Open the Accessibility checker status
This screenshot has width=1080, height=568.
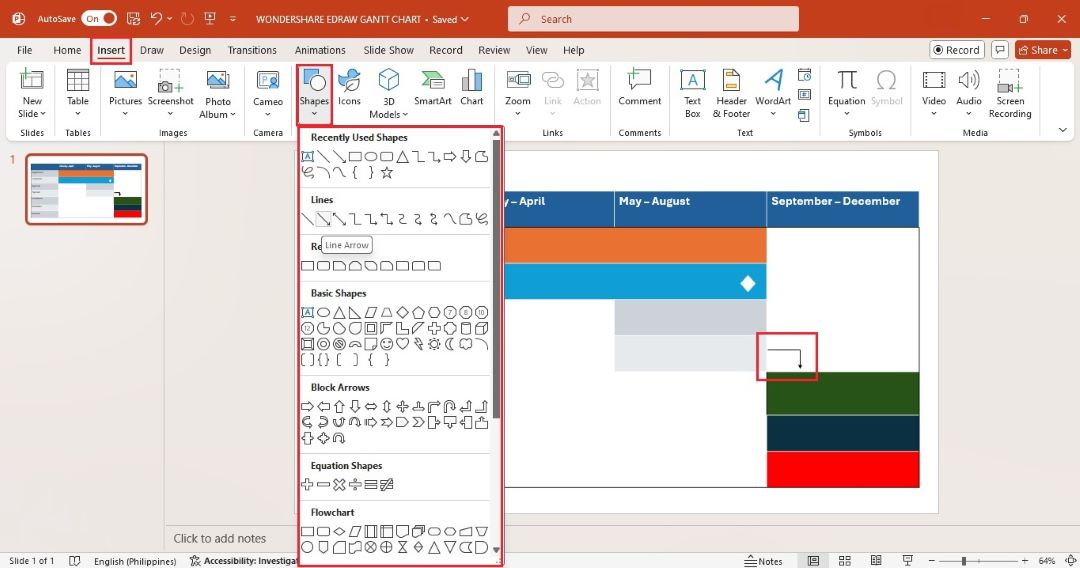tap(244, 560)
